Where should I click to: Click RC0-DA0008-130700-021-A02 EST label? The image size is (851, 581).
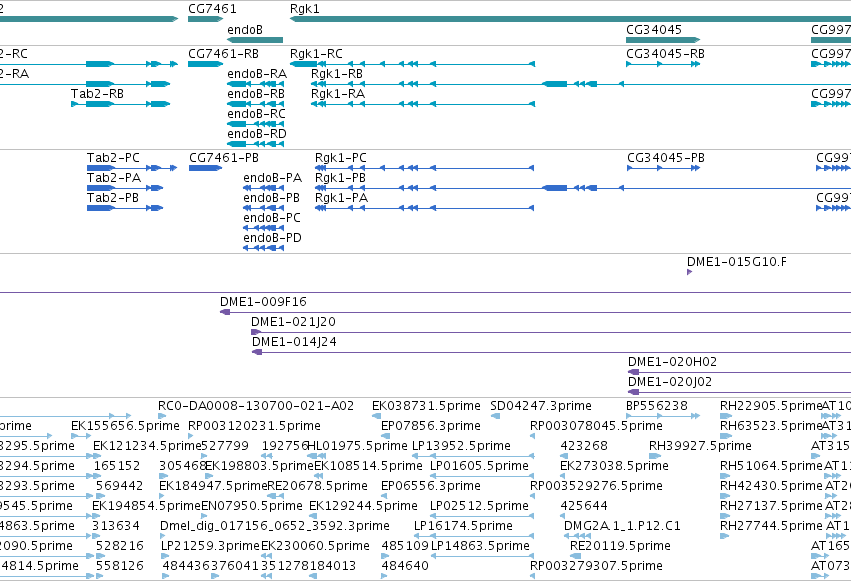[256, 406]
